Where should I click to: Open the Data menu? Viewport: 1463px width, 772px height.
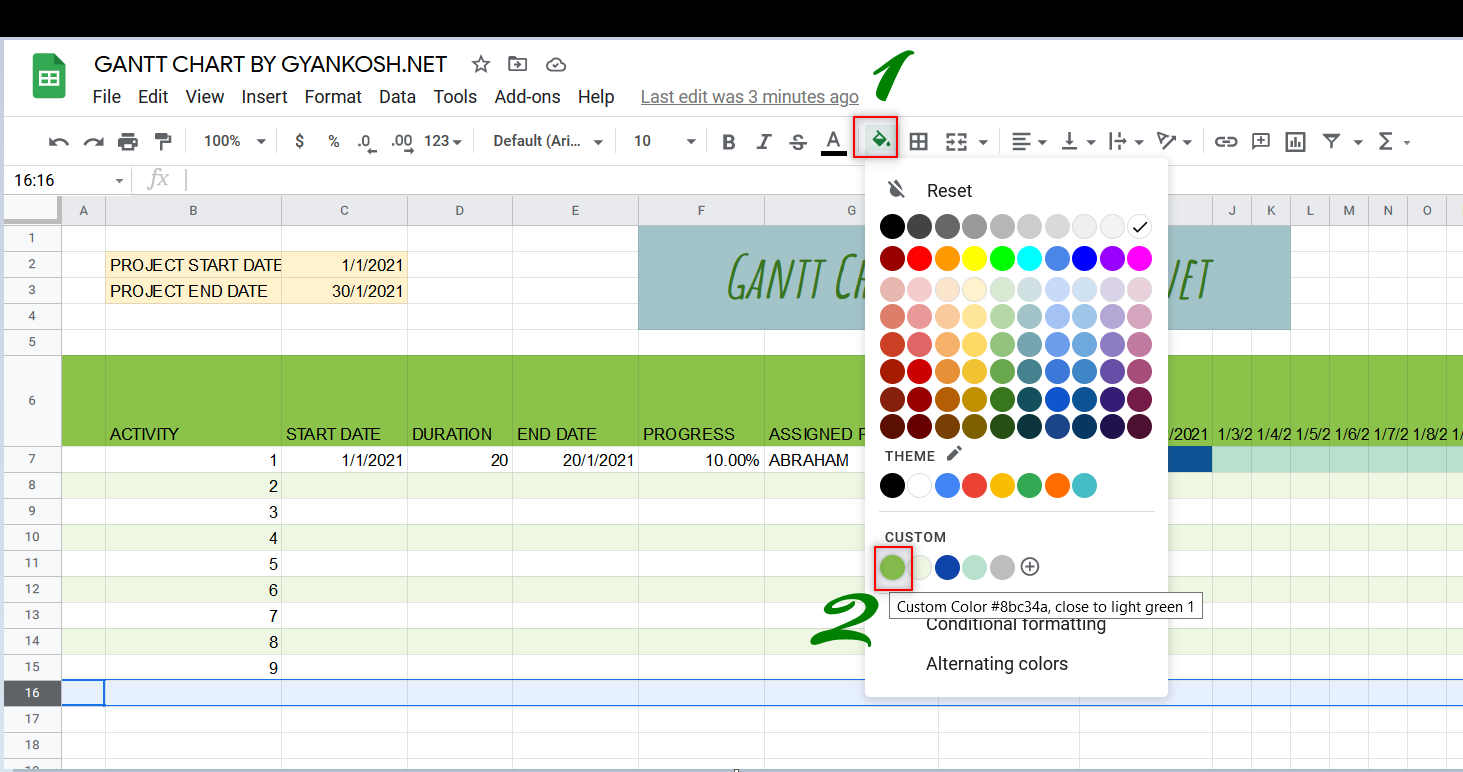tap(397, 97)
